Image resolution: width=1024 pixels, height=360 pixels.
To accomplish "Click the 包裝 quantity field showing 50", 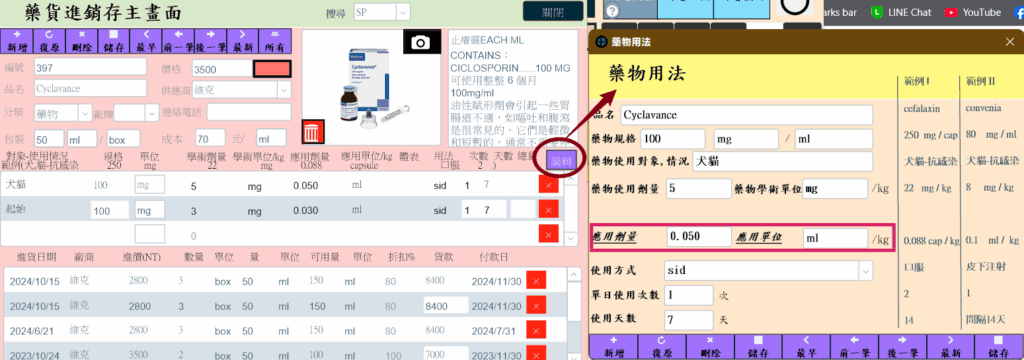I will [49, 138].
